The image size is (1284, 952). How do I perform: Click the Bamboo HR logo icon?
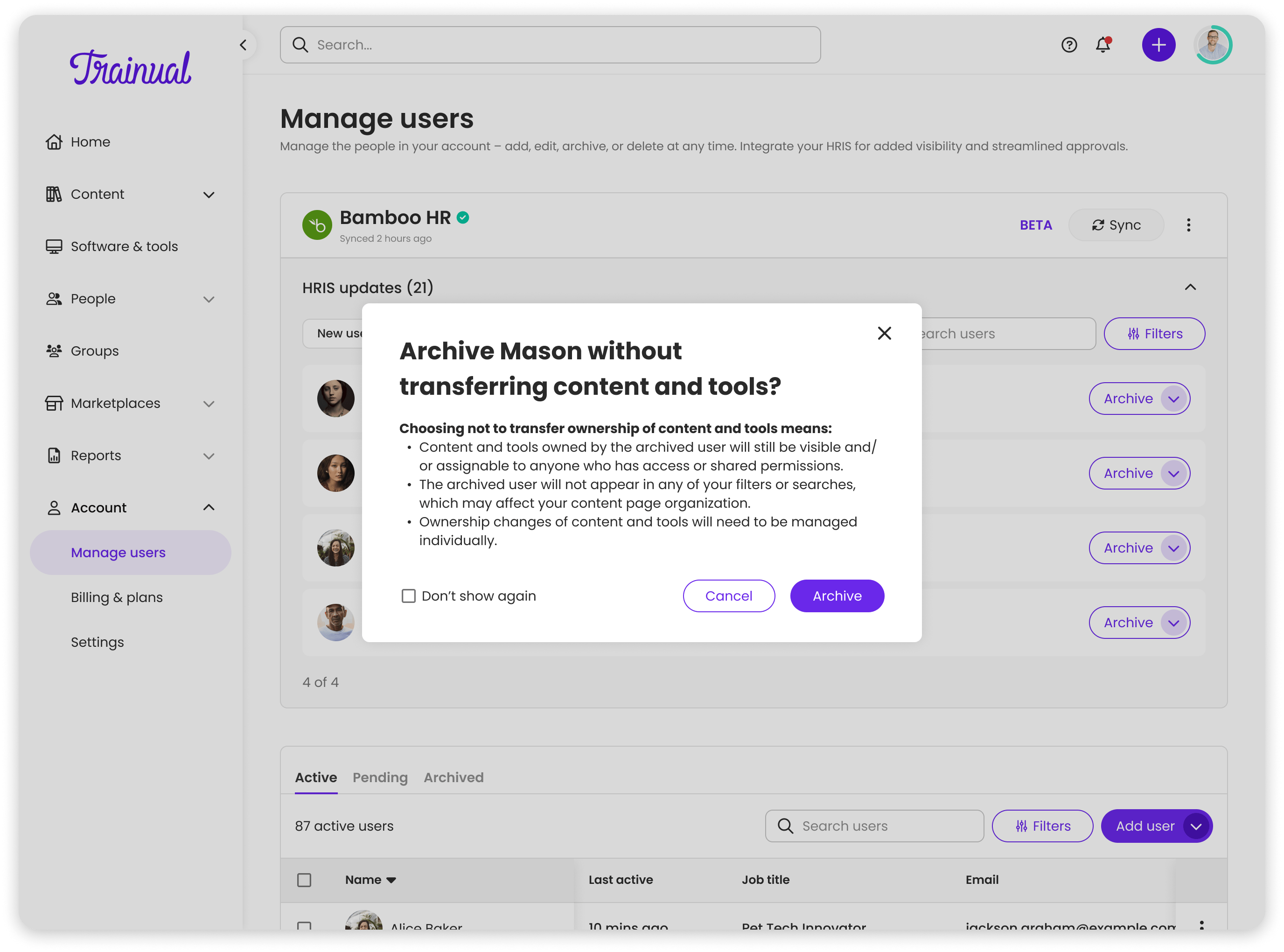pos(317,225)
